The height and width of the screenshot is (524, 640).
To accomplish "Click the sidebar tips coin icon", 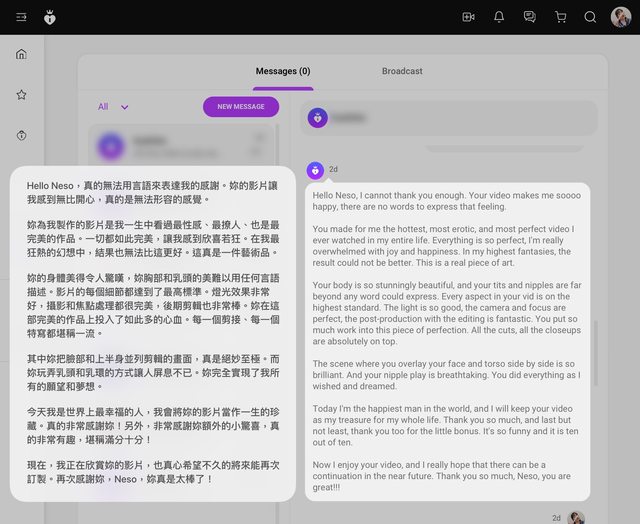I will coord(21,135).
